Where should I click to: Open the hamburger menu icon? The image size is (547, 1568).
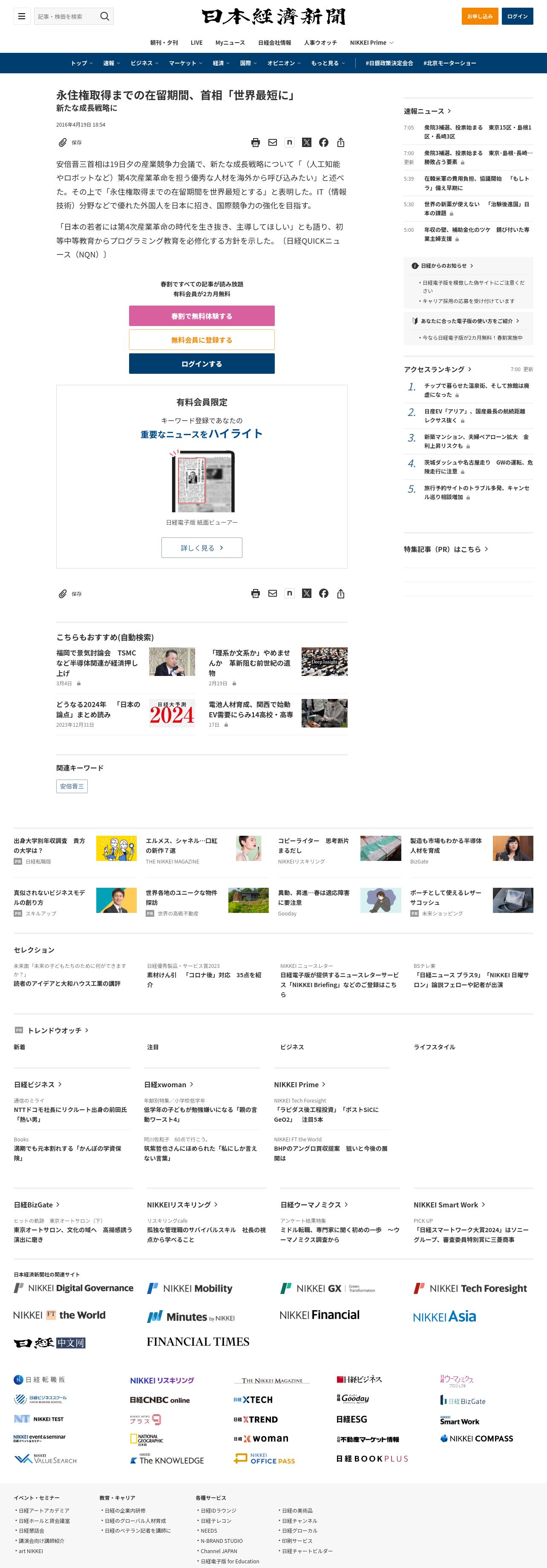tap(22, 17)
